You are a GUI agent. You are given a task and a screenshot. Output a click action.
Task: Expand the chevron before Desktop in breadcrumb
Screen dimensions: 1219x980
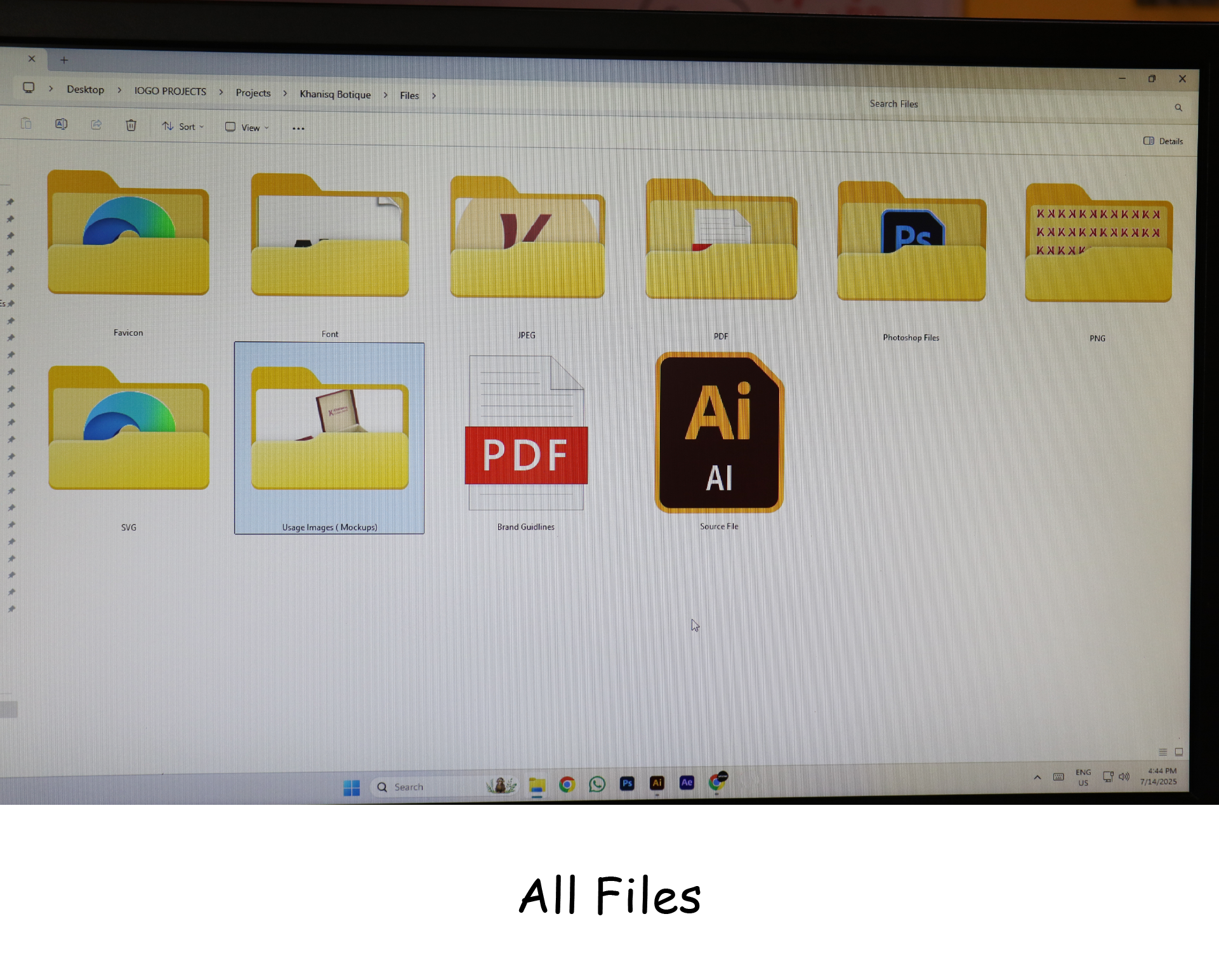(51, 89)
